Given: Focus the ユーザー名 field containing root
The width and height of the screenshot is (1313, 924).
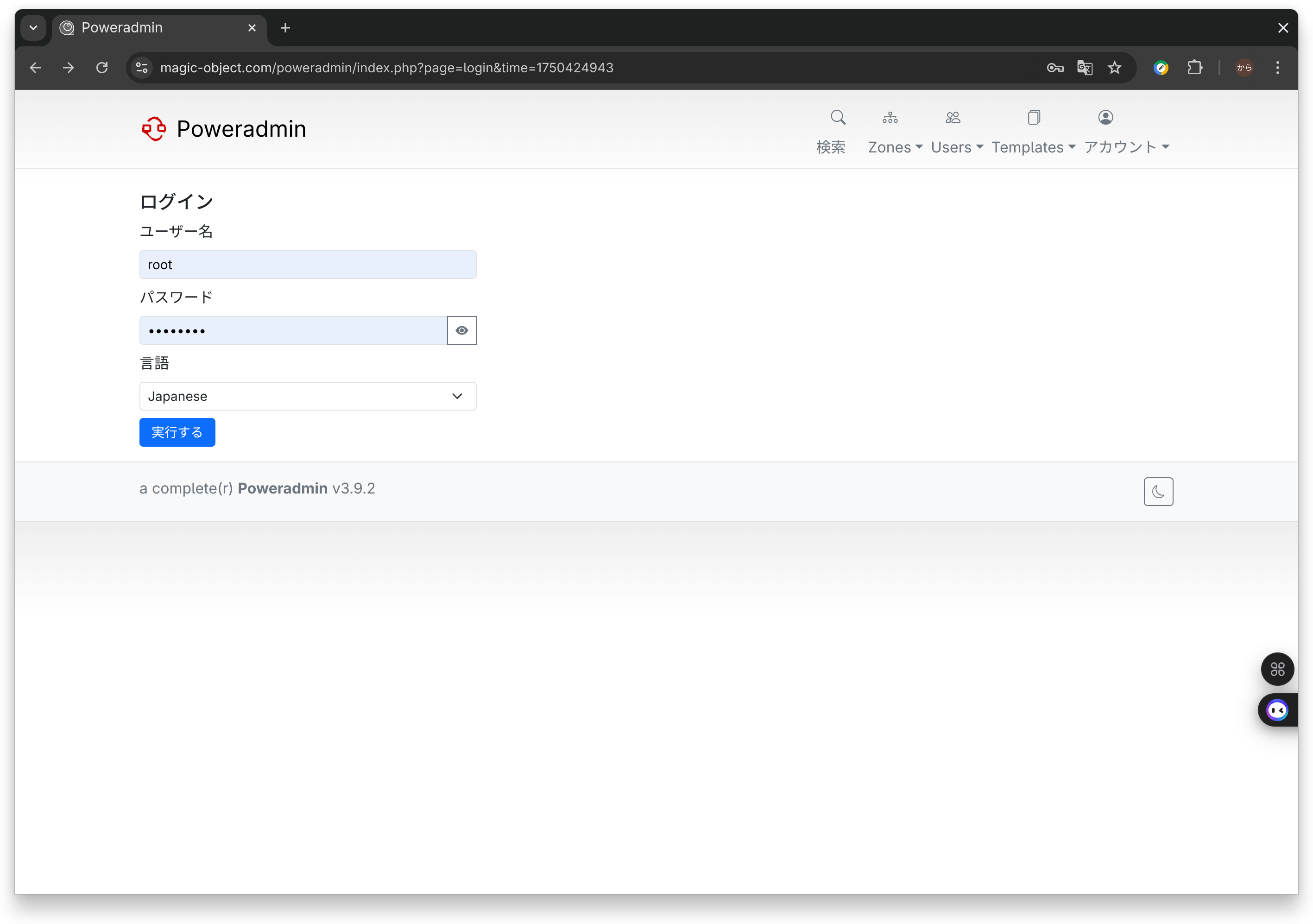Looking at the screenshot, I should [308, 264].
